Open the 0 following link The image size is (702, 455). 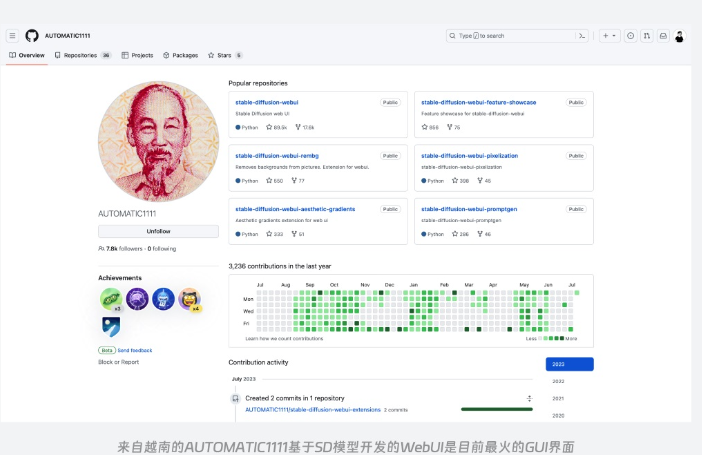click(x=162, y=249)
